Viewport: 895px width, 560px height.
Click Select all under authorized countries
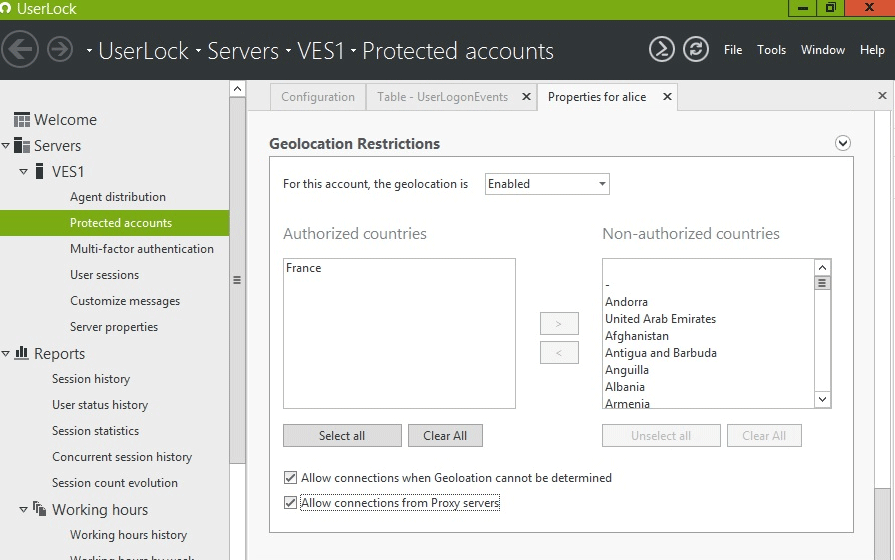tap(342, 436)
